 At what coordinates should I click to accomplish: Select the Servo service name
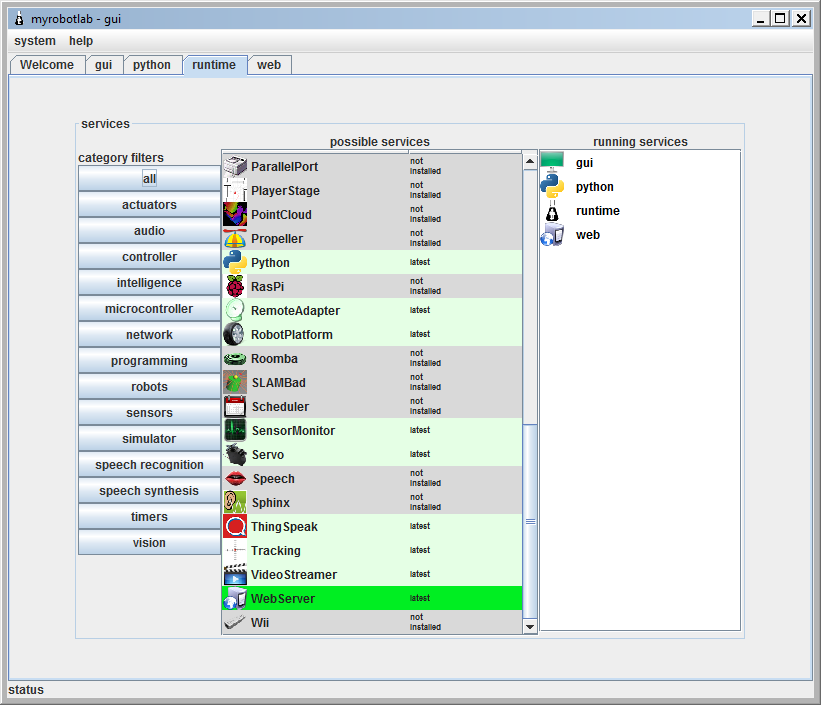click(268, 455)
